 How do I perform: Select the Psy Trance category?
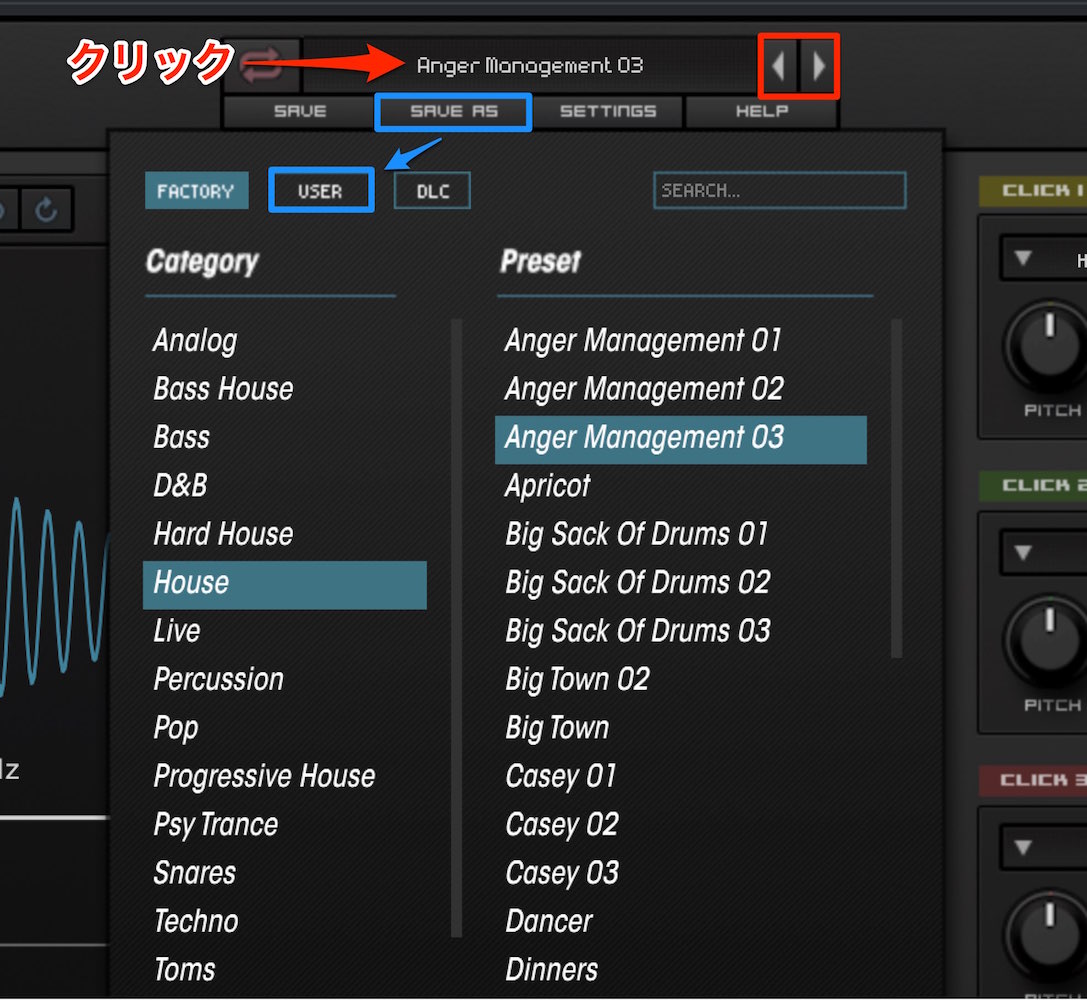(284, 825)
